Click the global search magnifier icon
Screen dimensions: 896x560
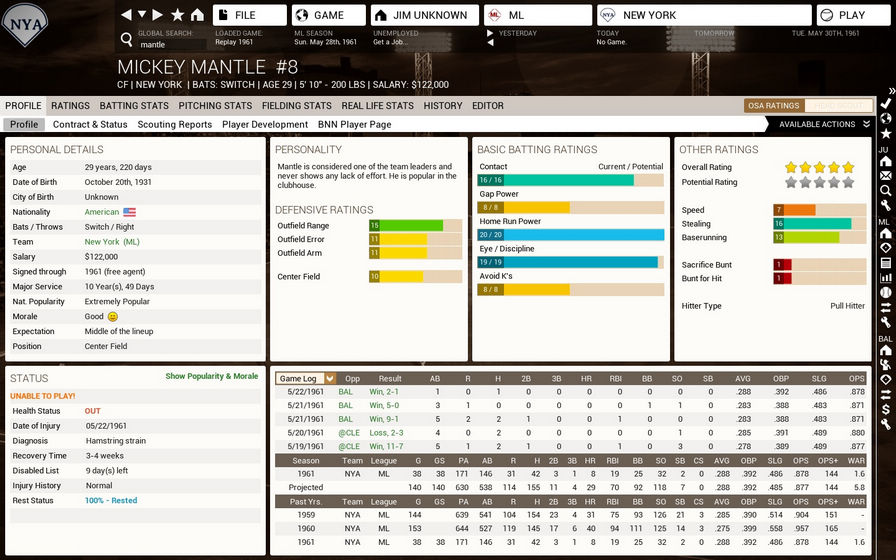(126, 40)
